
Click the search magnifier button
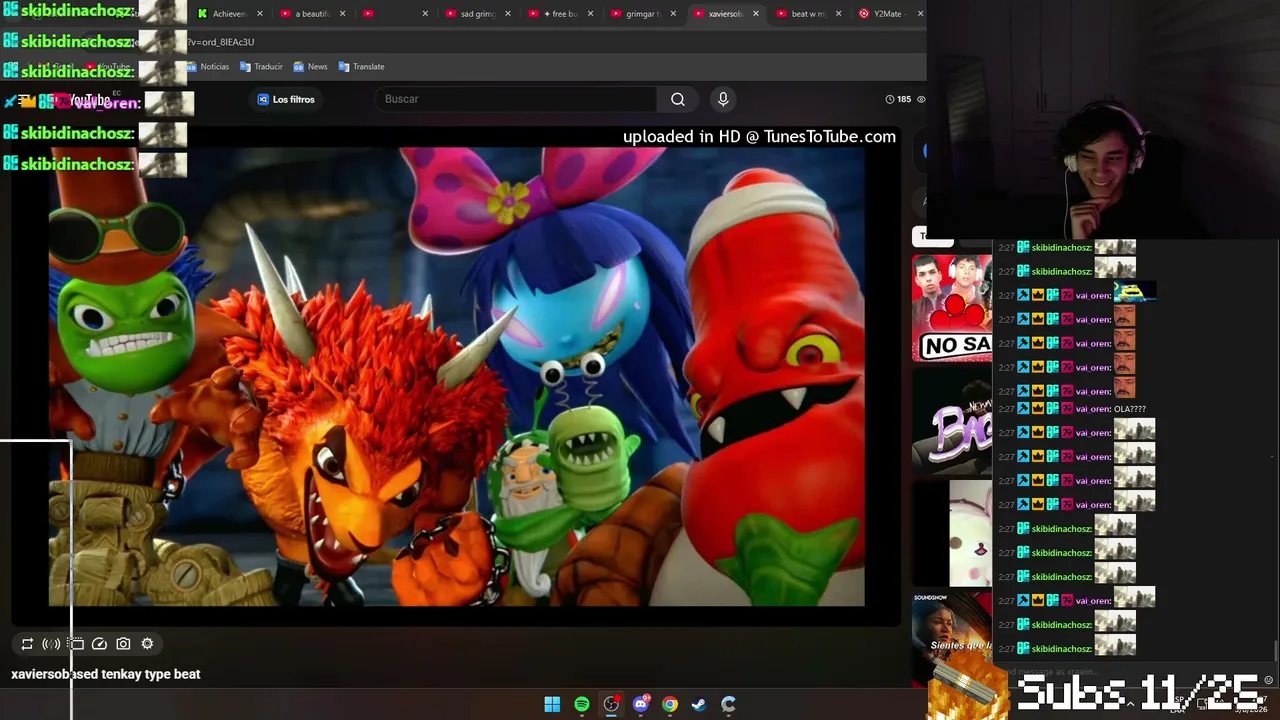click(x=678, y=99)
